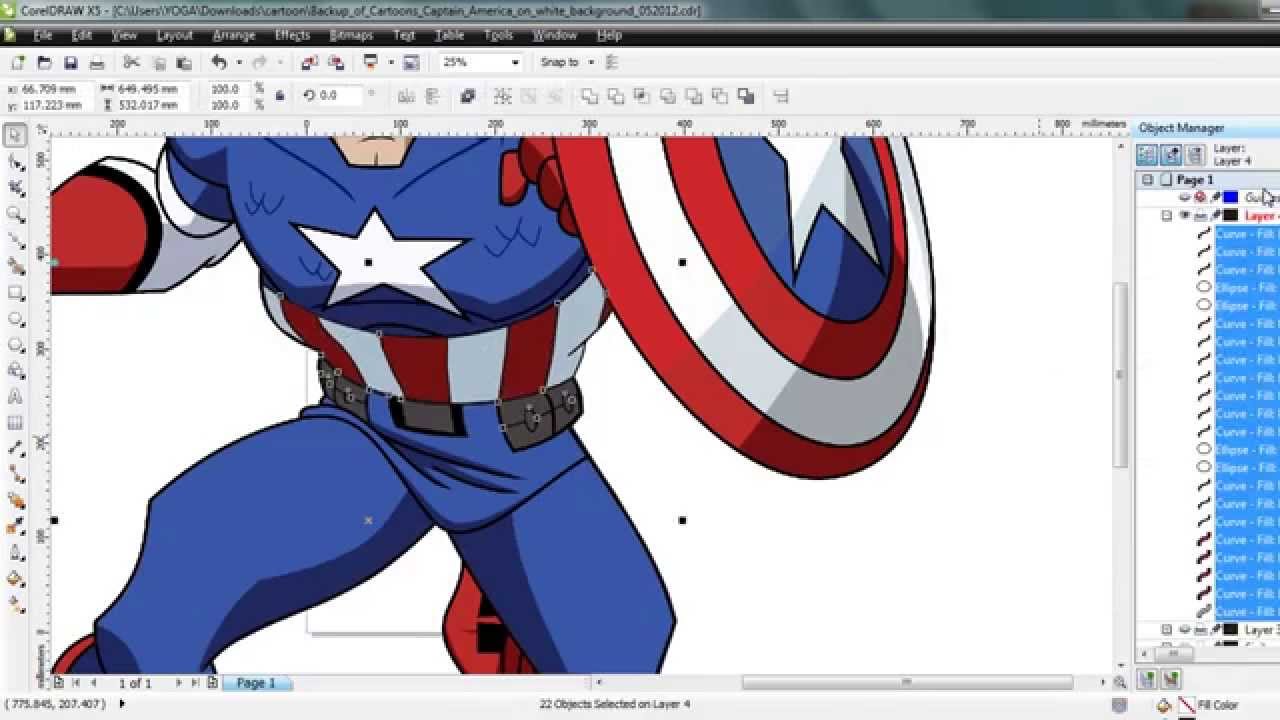Select the Fill bucket tool

15,578
